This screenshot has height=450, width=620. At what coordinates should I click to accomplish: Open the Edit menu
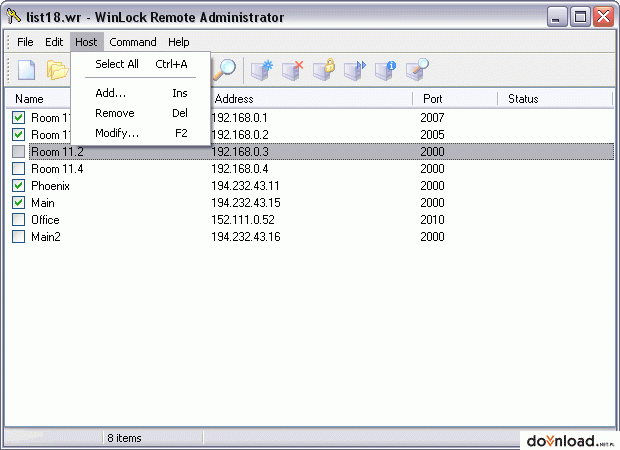(x=54, y=42)
